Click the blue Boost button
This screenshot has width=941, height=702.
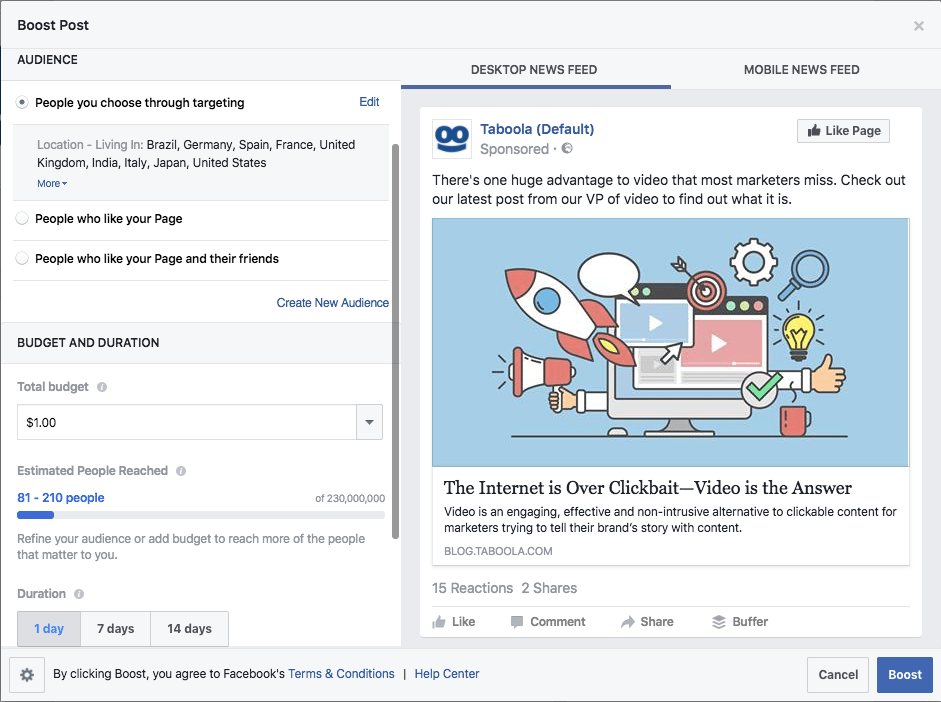(905, 674)
